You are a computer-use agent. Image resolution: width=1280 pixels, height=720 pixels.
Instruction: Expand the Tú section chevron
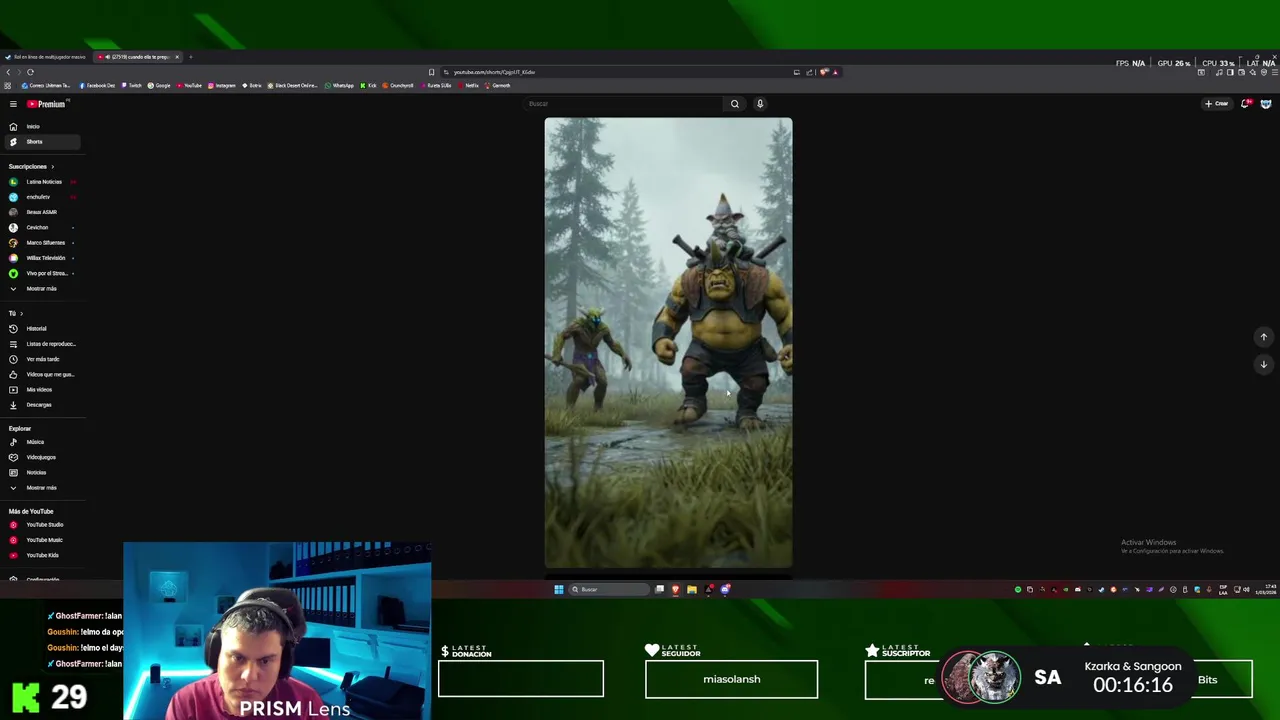[21, 314]
